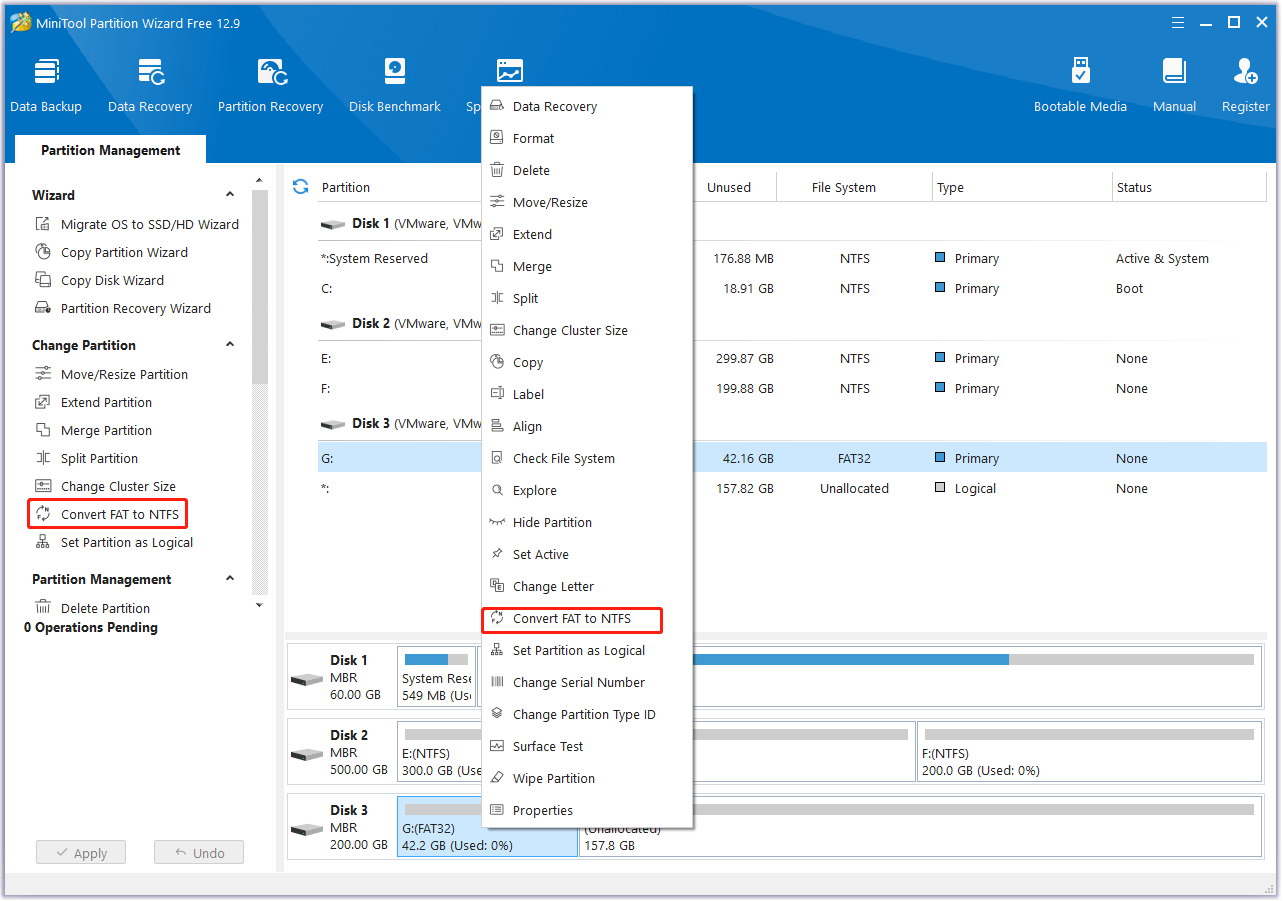Select Move/Resize in the context menu
1283x901 pixels.
pos(587,202)
